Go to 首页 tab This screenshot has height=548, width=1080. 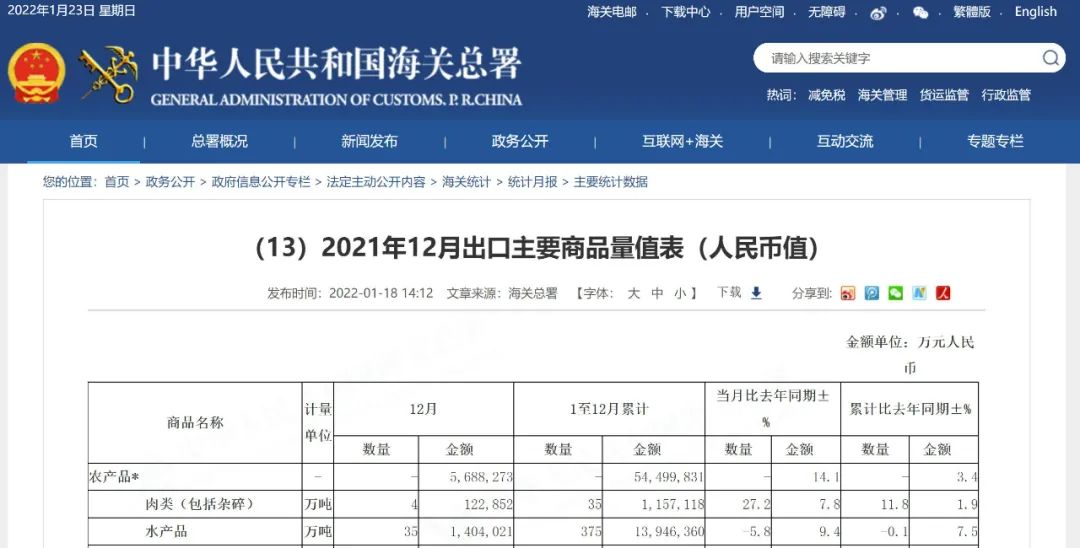coord(83,141)
